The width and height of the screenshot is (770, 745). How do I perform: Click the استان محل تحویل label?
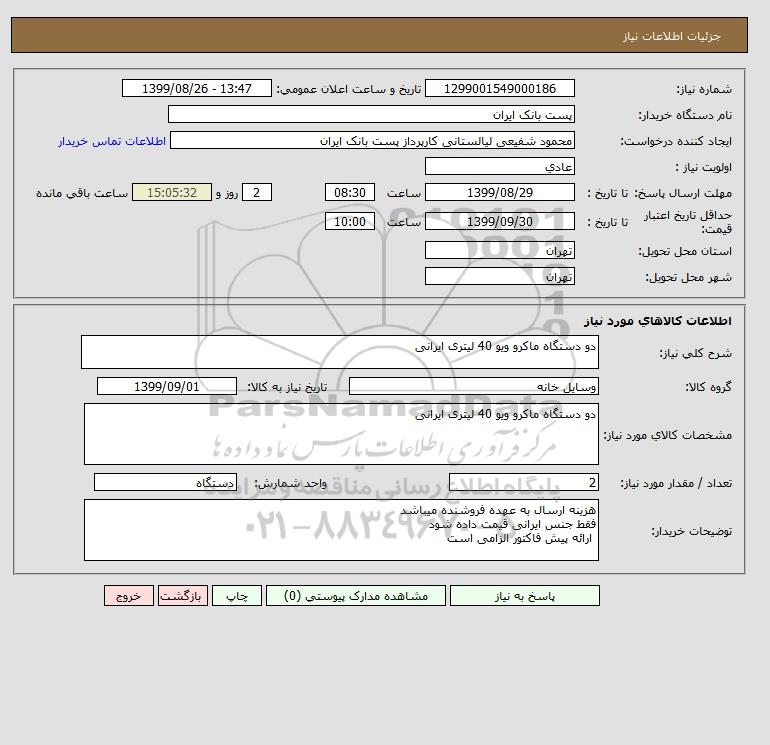tap(685, 251)
